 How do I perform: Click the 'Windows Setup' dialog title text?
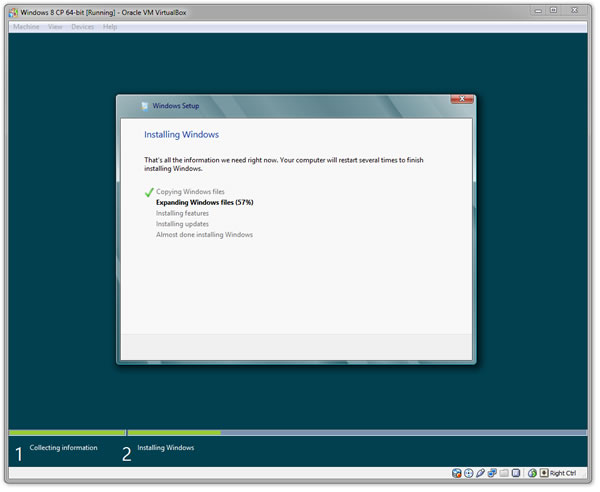(176, 106)
